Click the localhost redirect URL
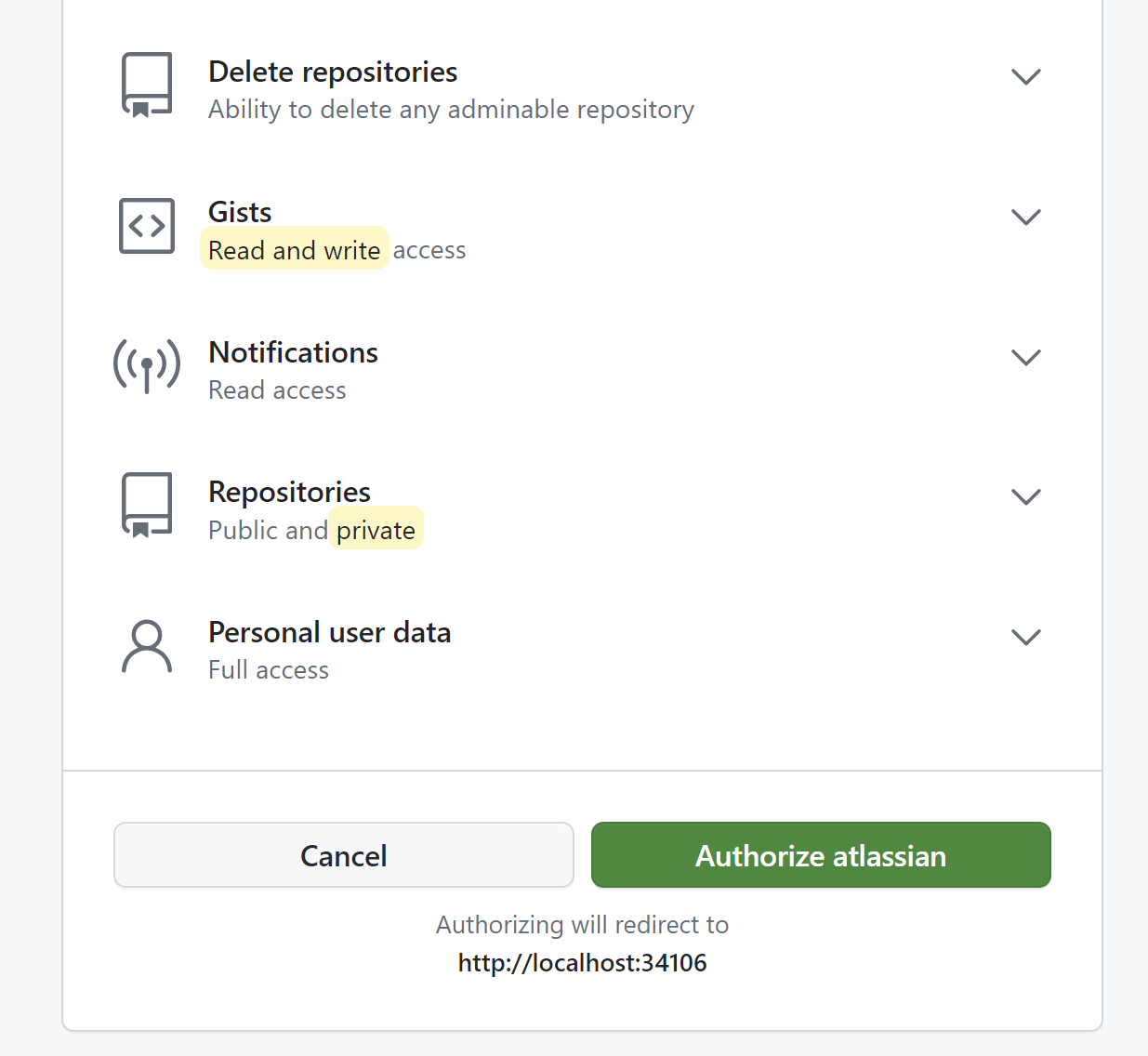This screenshot has width=1148, height=1056. (x=582, y=962)
